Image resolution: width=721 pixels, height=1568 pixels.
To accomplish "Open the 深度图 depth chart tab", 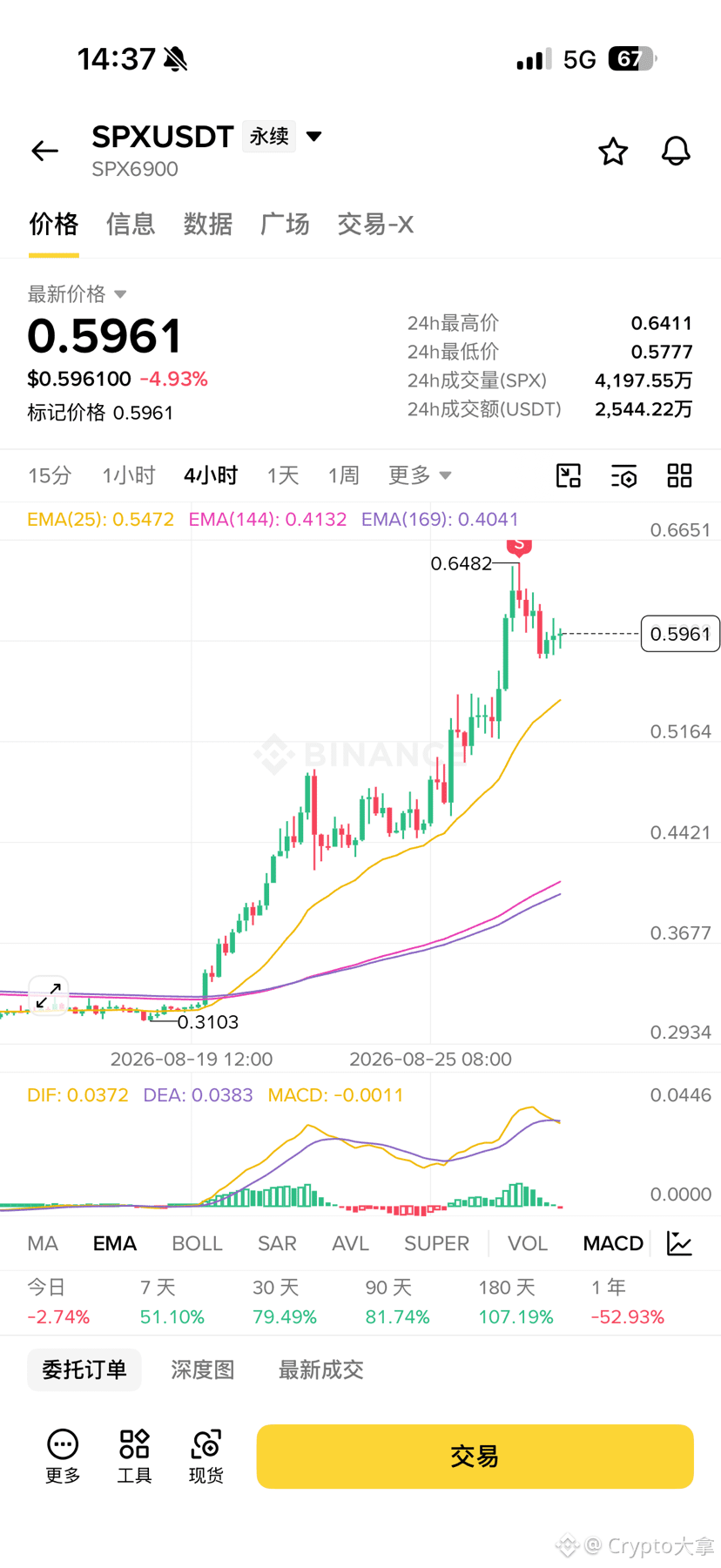I will [203, 1369].
